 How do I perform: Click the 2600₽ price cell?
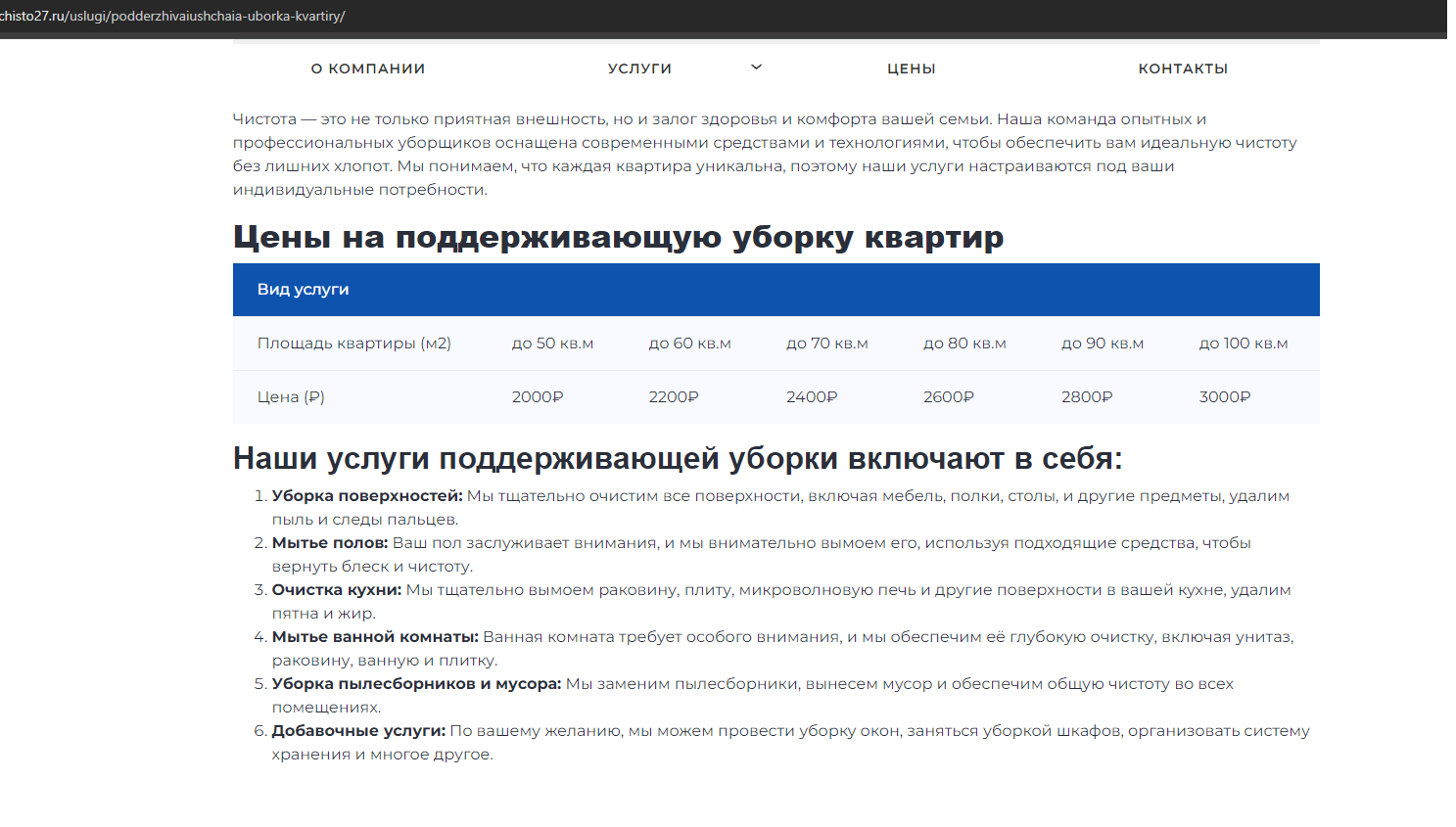pos(949,397)
